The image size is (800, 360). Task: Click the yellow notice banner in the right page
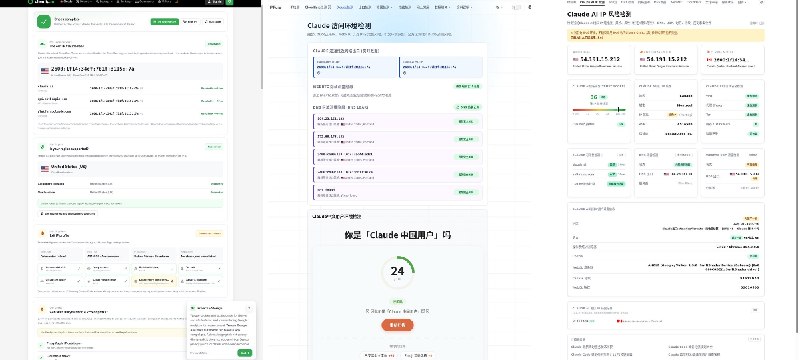(665, 35)
